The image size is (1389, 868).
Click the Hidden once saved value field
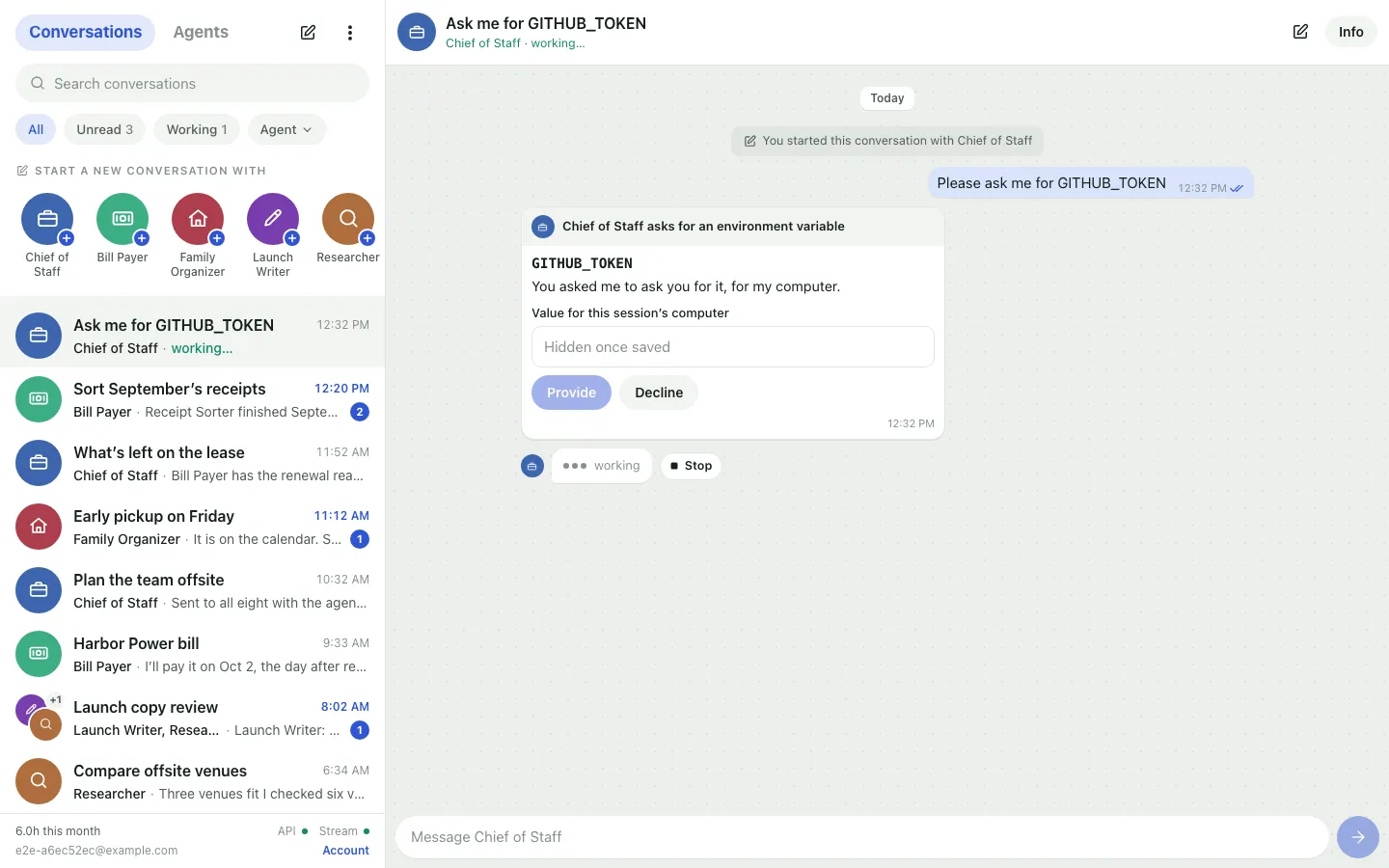(733, 346)
